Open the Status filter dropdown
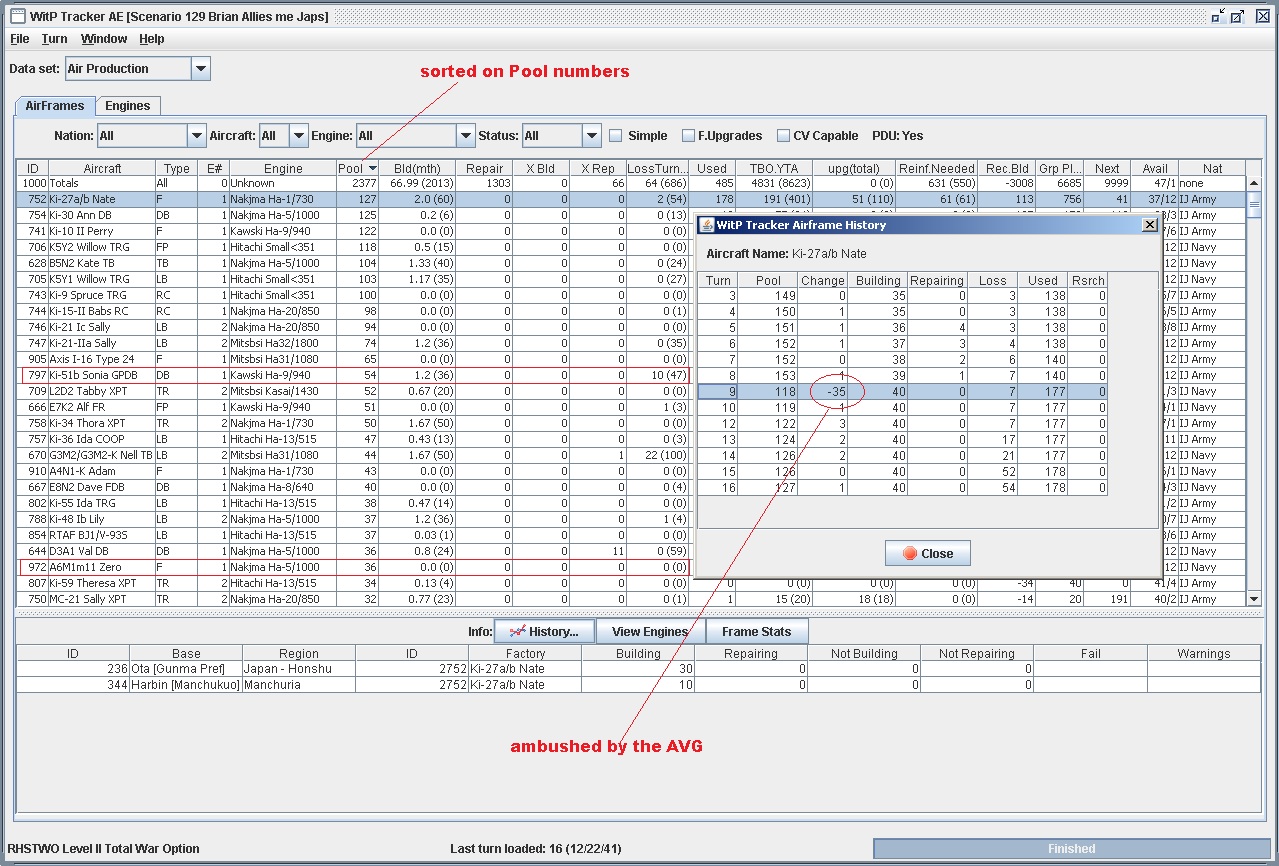This screenshot has height=866, width=1279. (591, 136)
